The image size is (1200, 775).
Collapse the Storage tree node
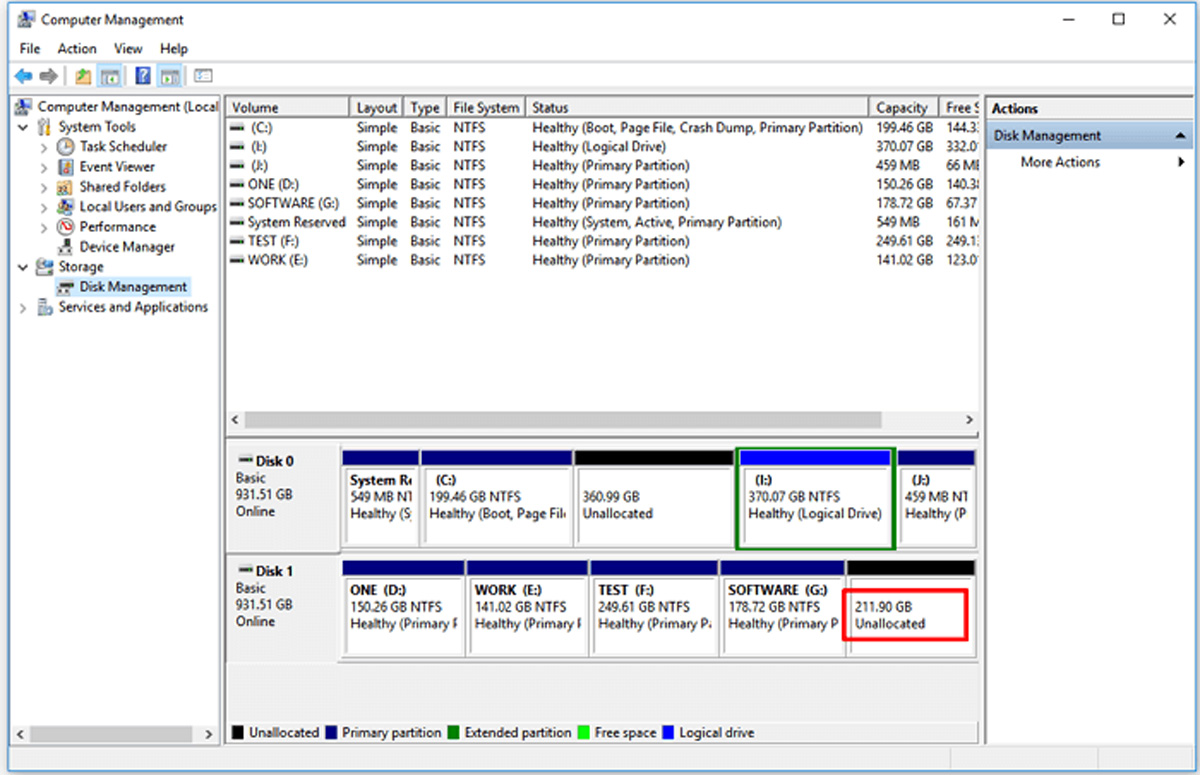[23, 266]
